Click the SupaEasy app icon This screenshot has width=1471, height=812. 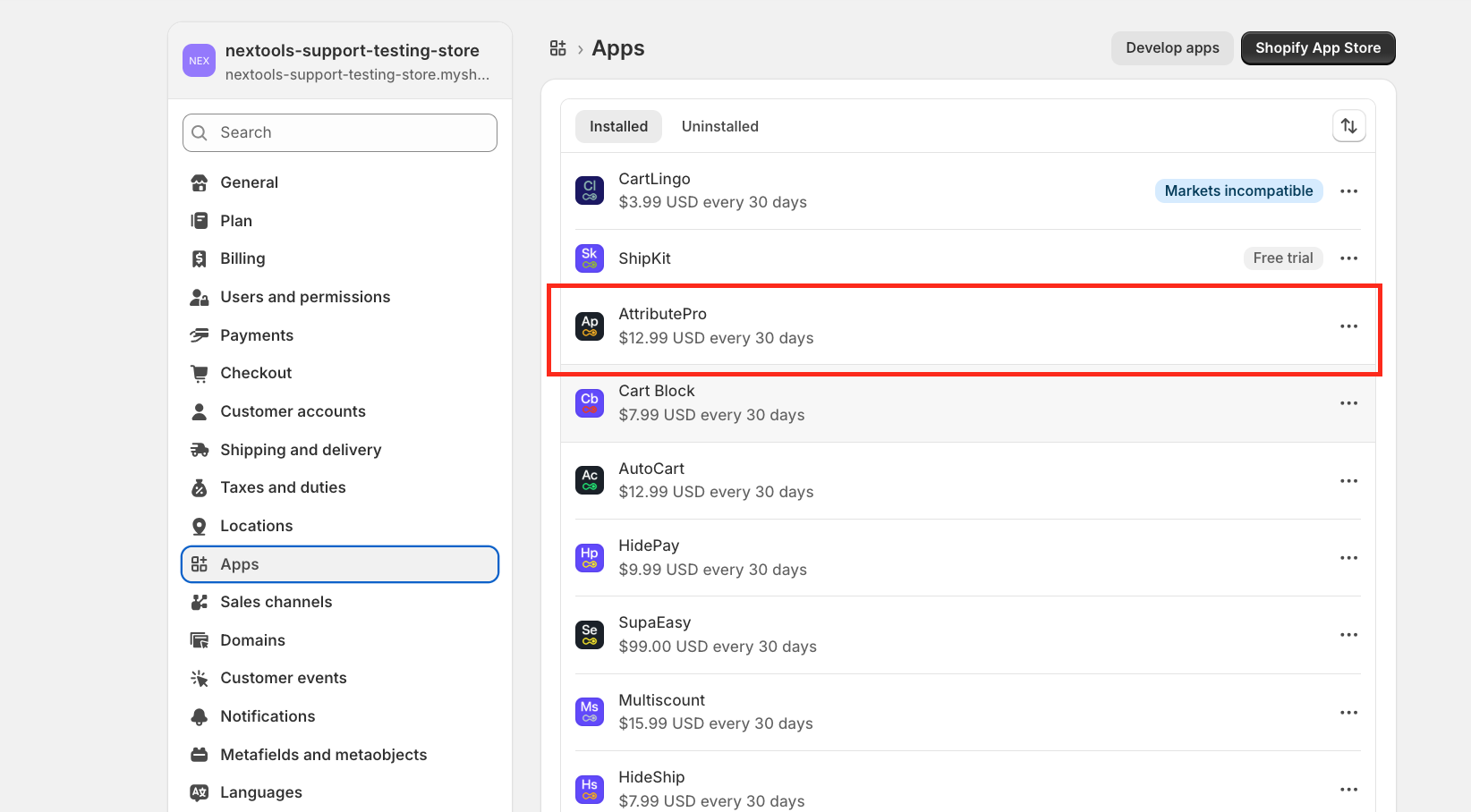click(x=590, y=635)
